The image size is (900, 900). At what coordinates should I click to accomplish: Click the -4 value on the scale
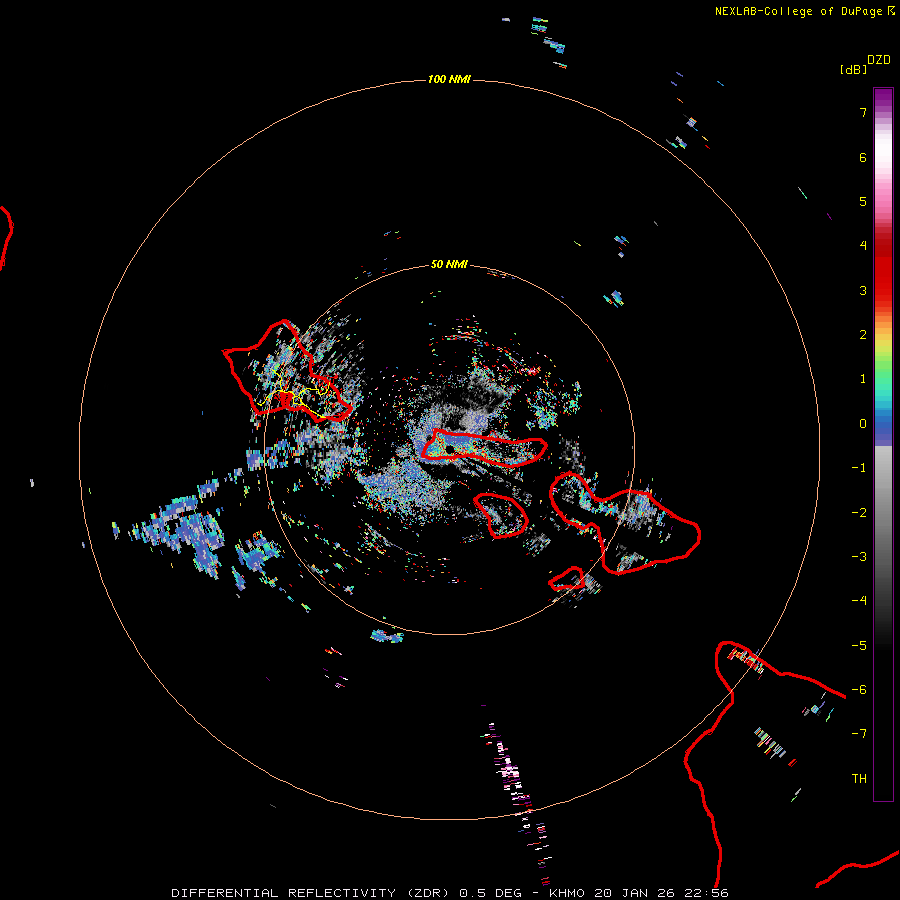[x=859, y=601]
